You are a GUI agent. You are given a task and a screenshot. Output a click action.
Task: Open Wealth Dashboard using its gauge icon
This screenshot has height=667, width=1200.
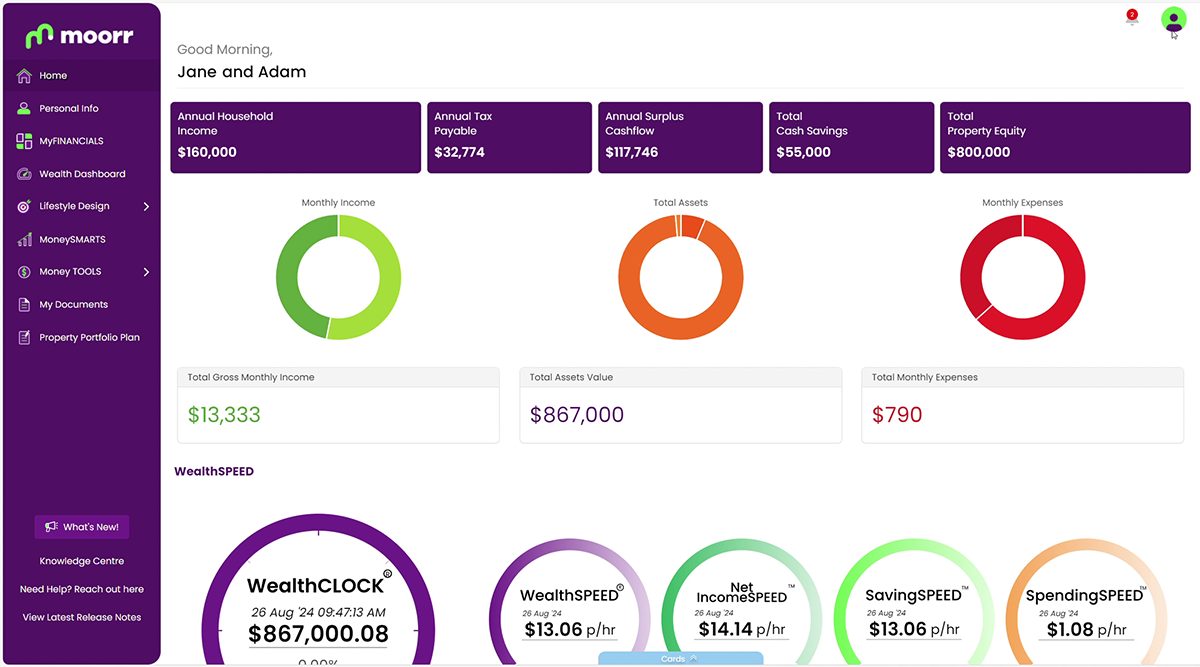24,174
